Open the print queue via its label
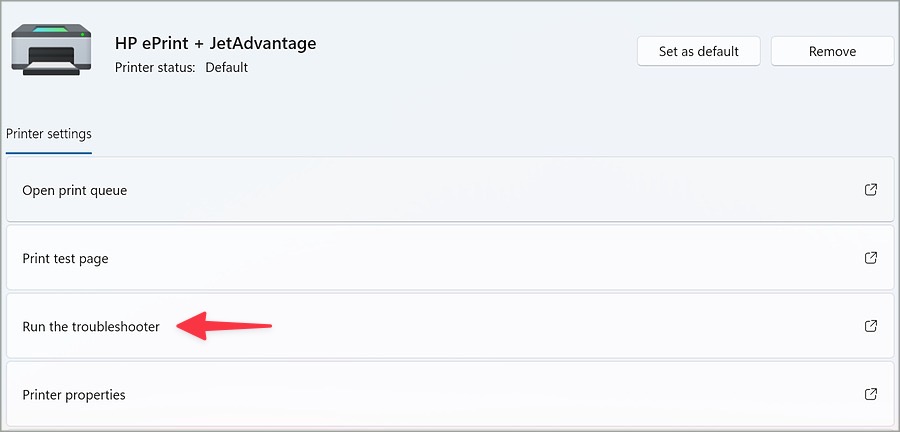Image resolution: width=900 pixels, height=432 pixels. [75, 190]
